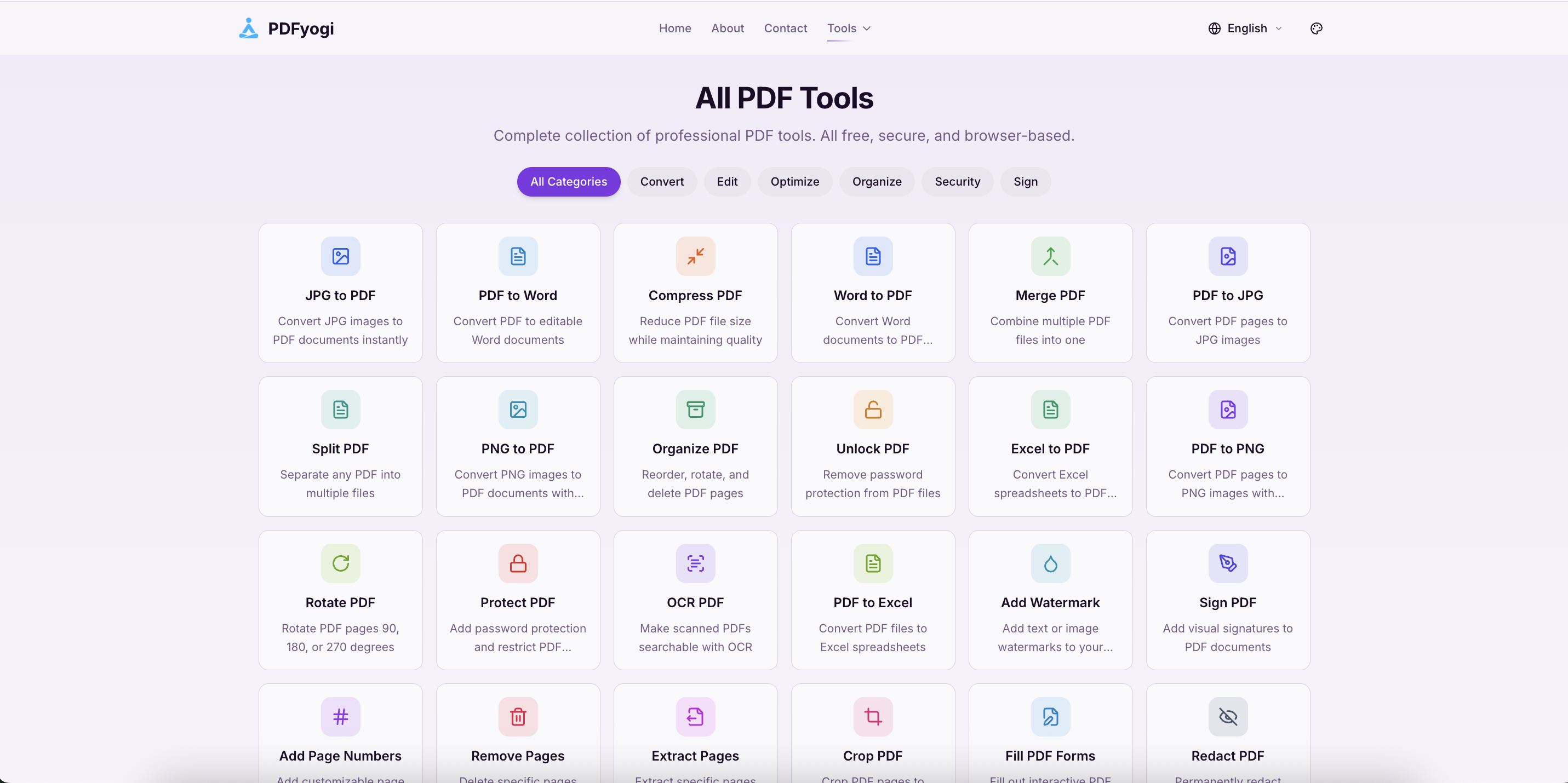Click the Redact PDF hidden-eye icon

pyautogui.click(x=1227, y=717)
